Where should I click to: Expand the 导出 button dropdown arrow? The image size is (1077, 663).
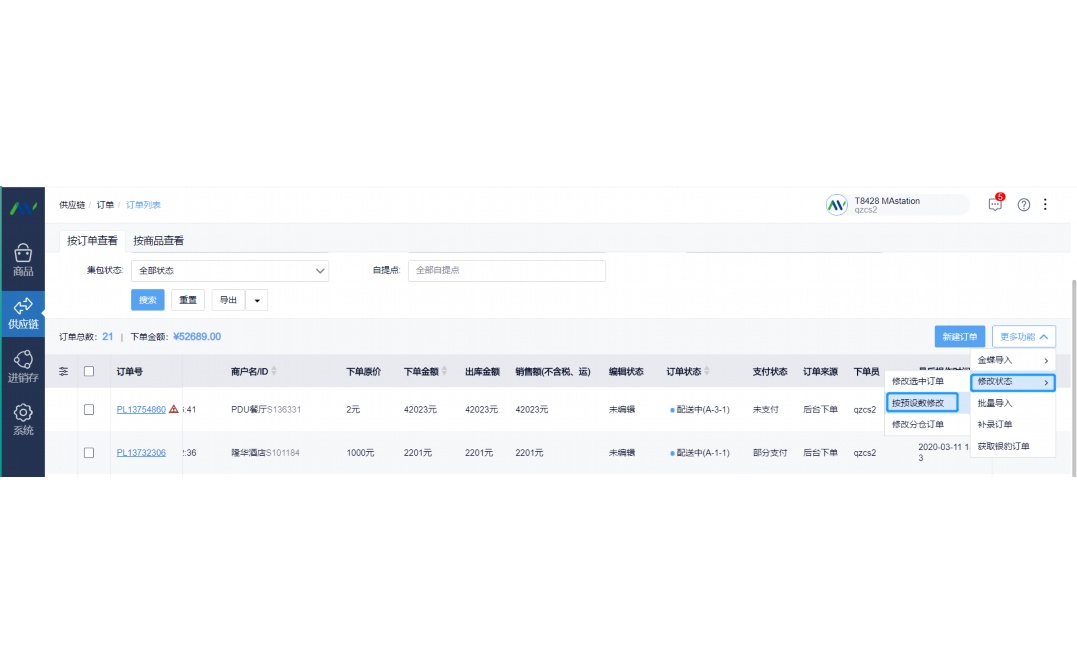[257, 299]
